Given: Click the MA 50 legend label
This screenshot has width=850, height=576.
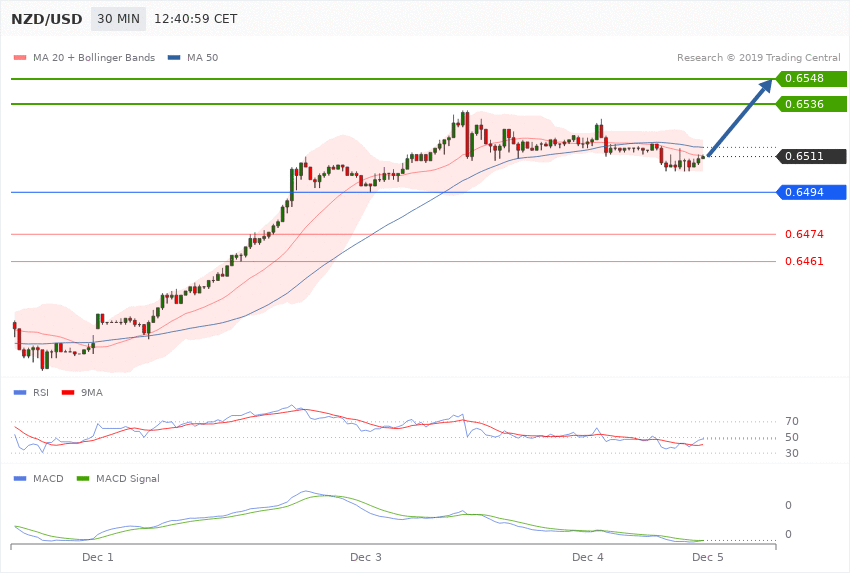Looking at the screenshot, I should click(202, 57).
